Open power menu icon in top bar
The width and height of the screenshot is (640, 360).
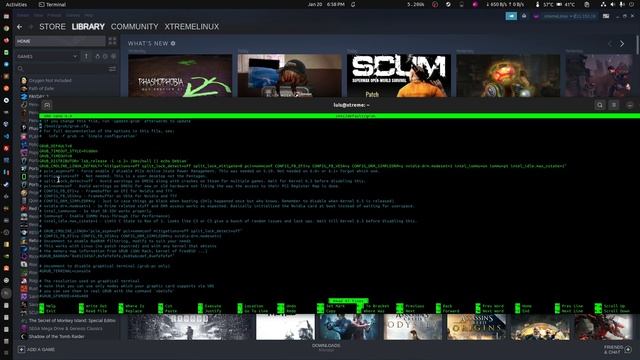[632, 4]
